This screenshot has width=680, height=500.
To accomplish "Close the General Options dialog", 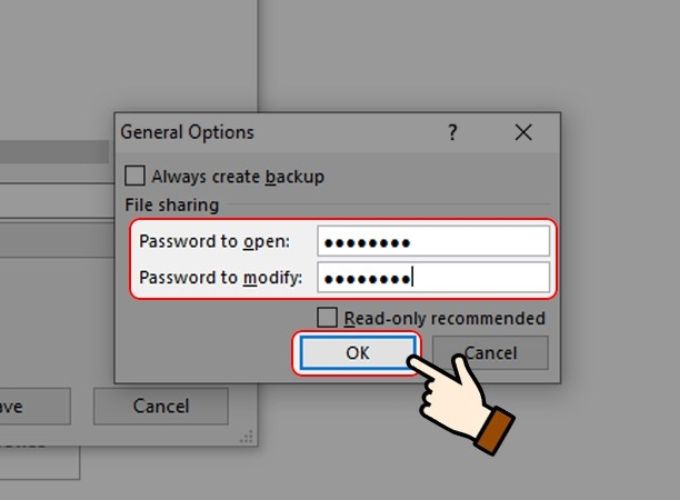I will pos(523,132).
